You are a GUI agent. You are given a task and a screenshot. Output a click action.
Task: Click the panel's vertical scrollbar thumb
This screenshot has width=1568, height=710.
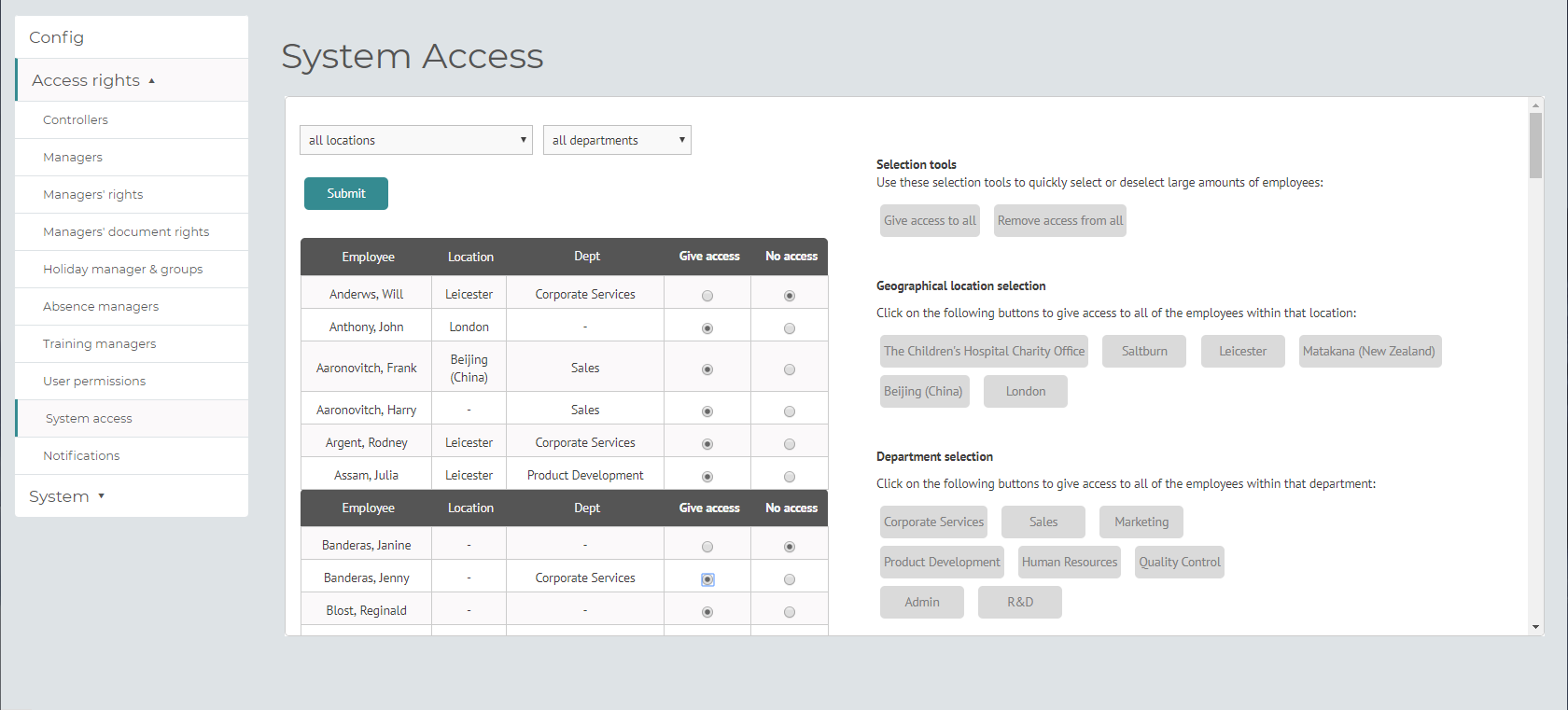point(1535,145)
